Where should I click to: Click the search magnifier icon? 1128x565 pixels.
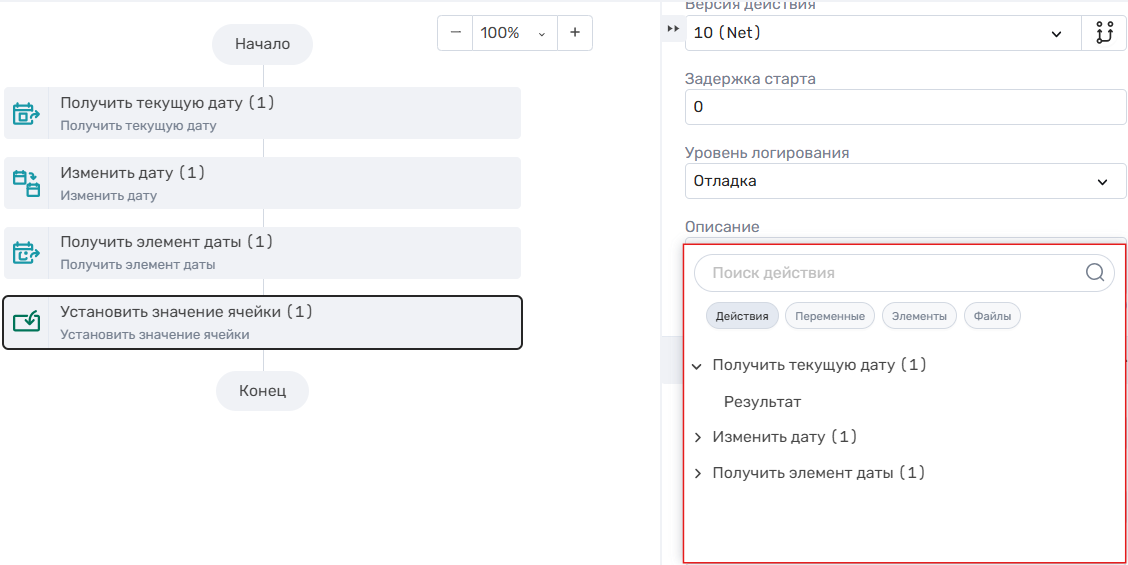pyautogui.click(x=1095, y=272)
